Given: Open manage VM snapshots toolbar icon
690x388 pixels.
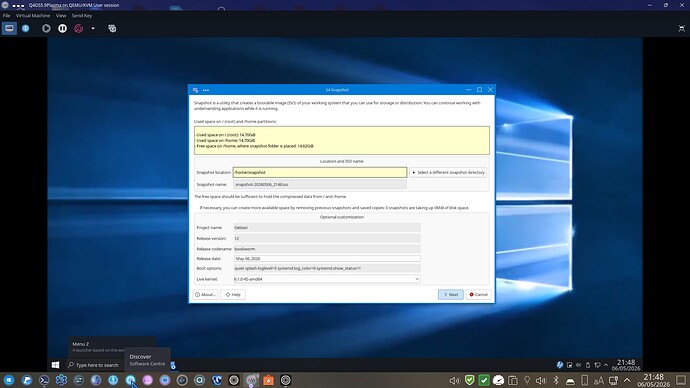Looking at the screenshot, I should click(x=112, y=28).
